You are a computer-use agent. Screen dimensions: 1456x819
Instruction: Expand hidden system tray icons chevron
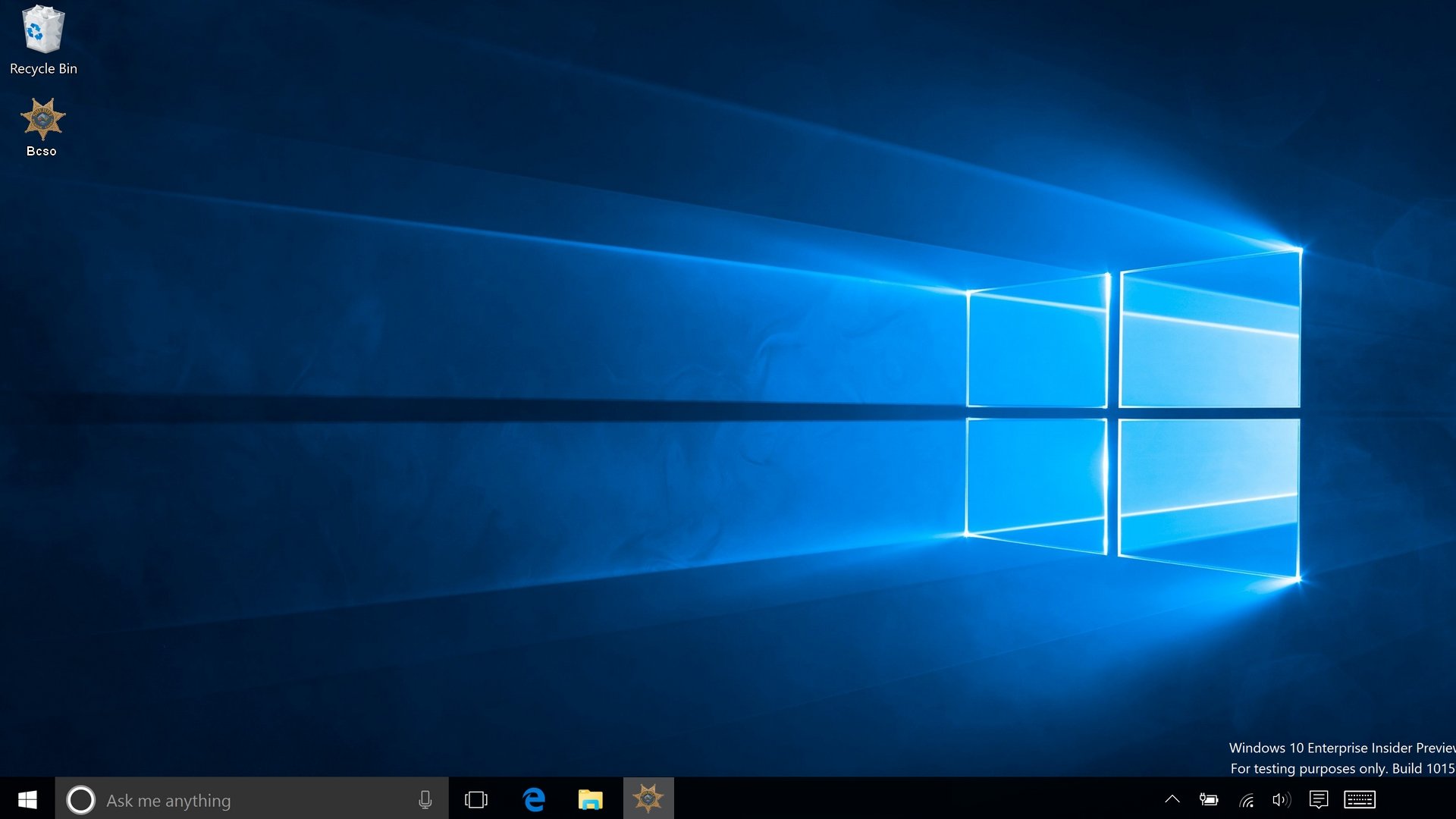[1172, 799]
